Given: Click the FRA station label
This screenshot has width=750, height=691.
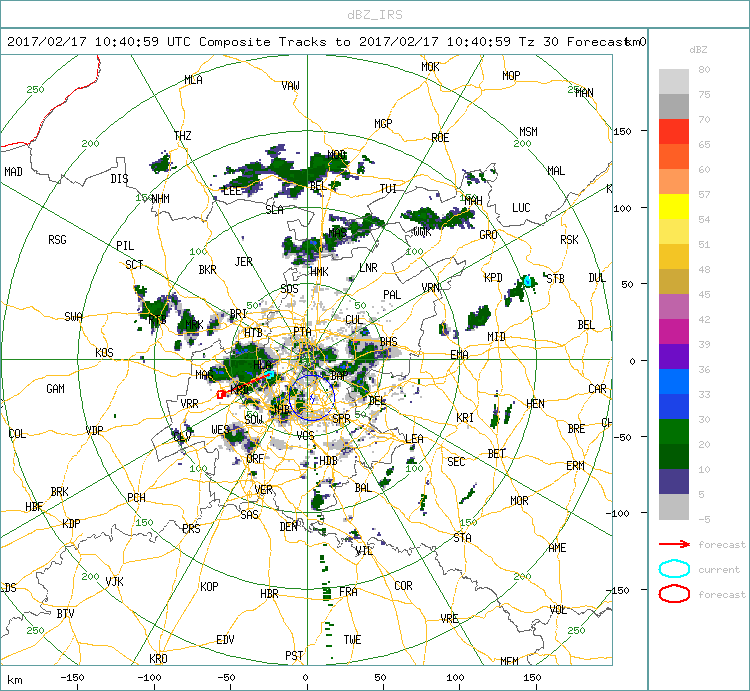Looking at the screenshot, I should 348,592.
